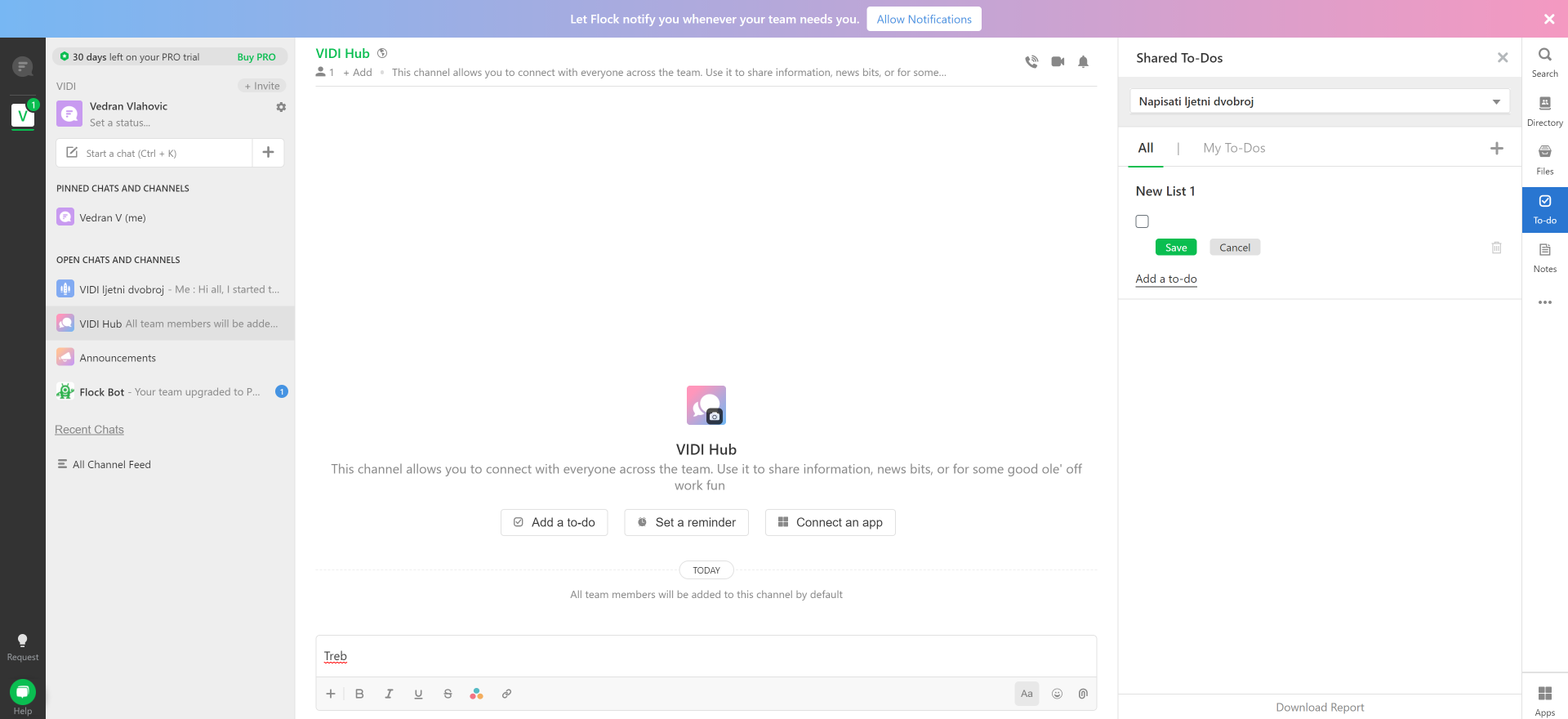This screenshot has height=719, width=1568.
Task: Open Vedran V (me) pinned chat
Action: pos(170,217)
